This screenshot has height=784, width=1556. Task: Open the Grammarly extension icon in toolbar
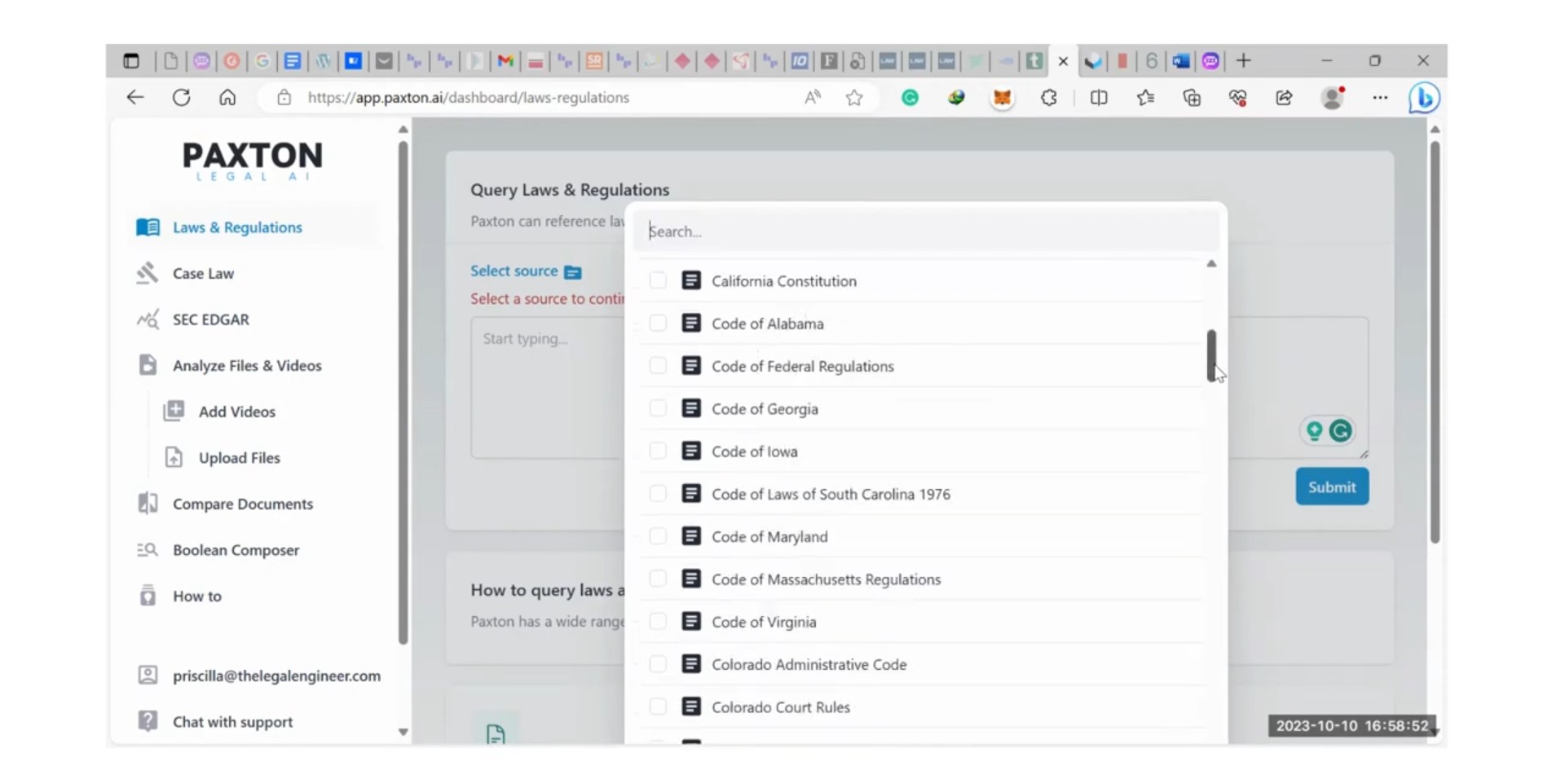click(x=910, y=98)
